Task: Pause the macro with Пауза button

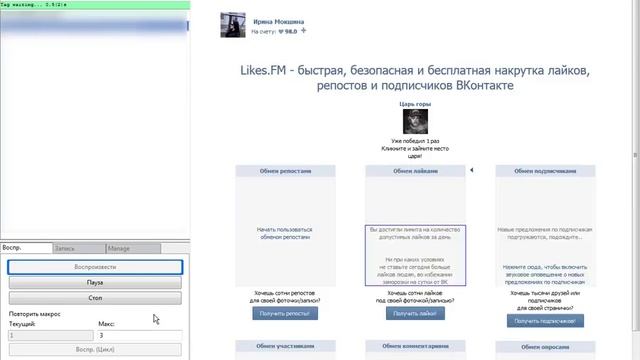Action: tap(95, 282)
